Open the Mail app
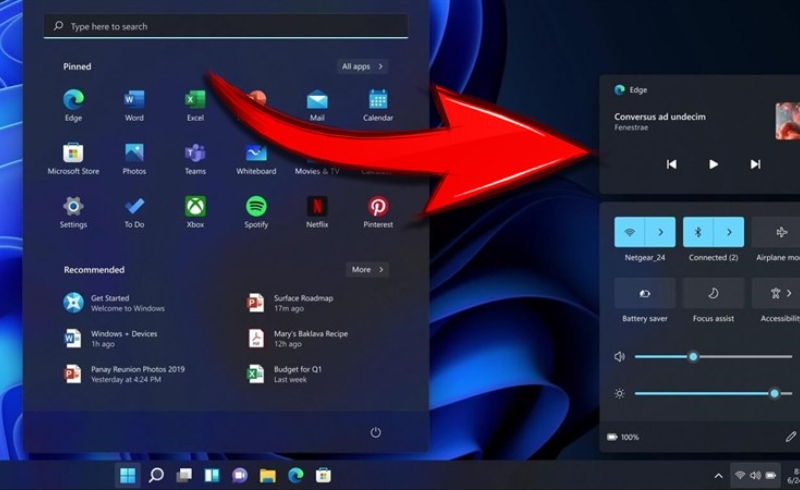The image size is (800, 490). (317, 105)
